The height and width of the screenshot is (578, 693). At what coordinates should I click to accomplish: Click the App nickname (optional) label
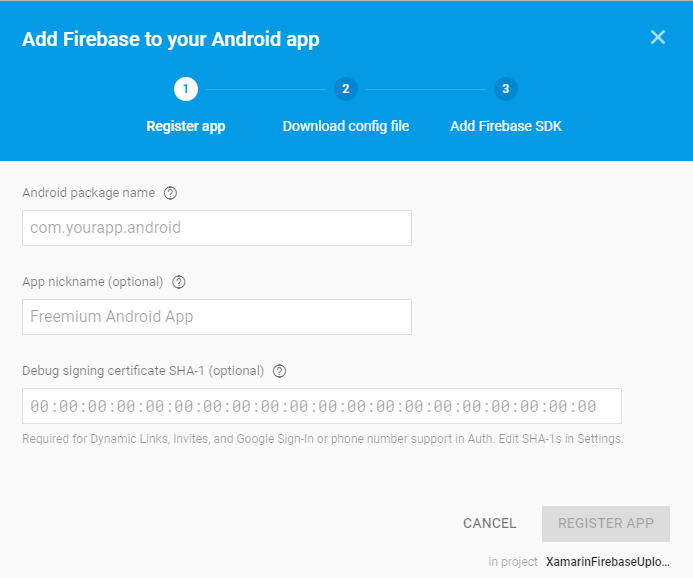point(93,282)
